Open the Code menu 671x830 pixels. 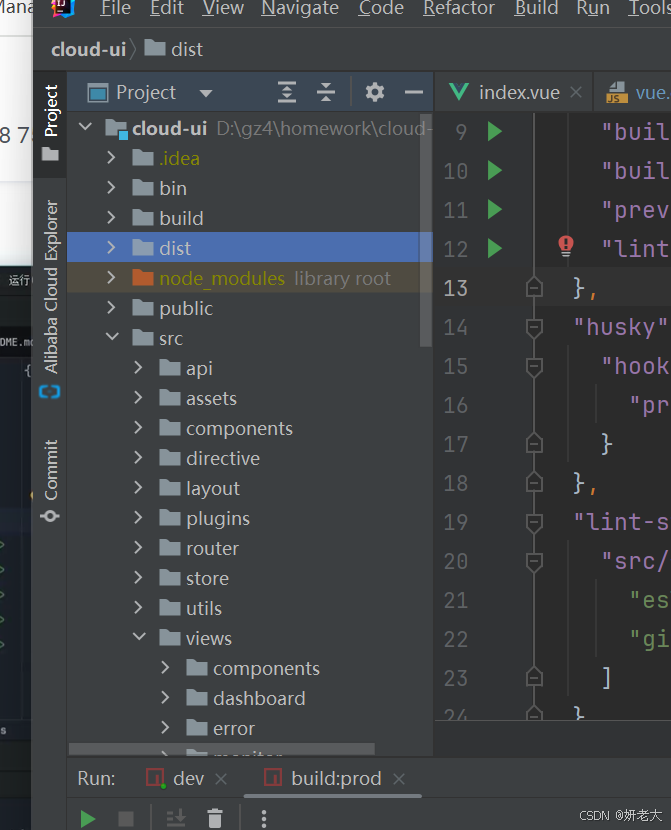[381, 8]
